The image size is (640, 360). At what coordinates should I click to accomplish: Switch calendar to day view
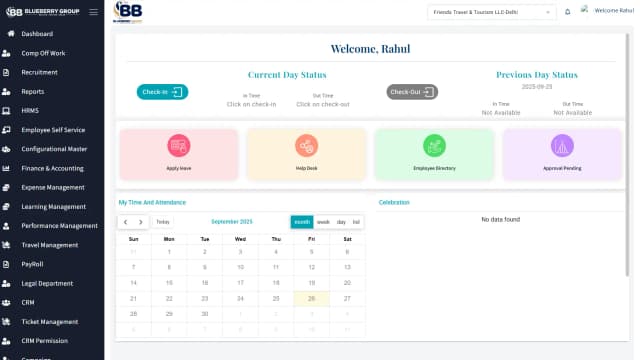341,222
